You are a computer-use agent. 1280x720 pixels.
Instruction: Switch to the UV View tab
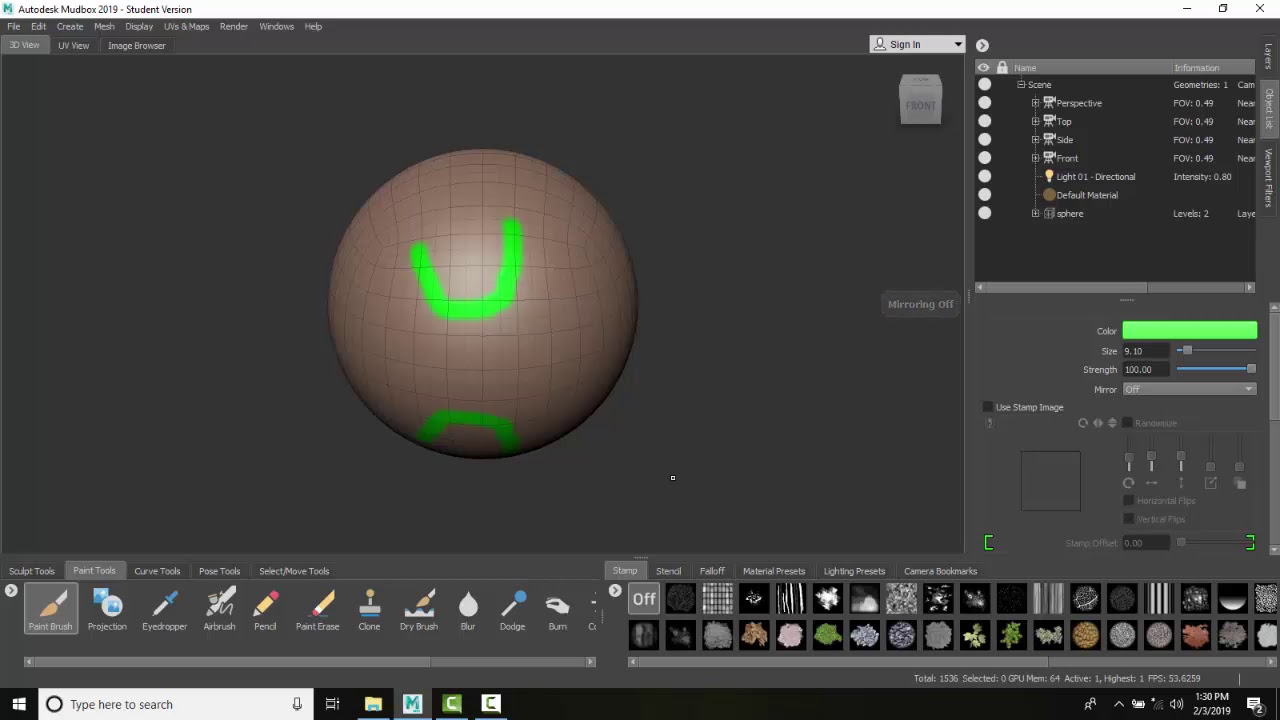(73, 45)
